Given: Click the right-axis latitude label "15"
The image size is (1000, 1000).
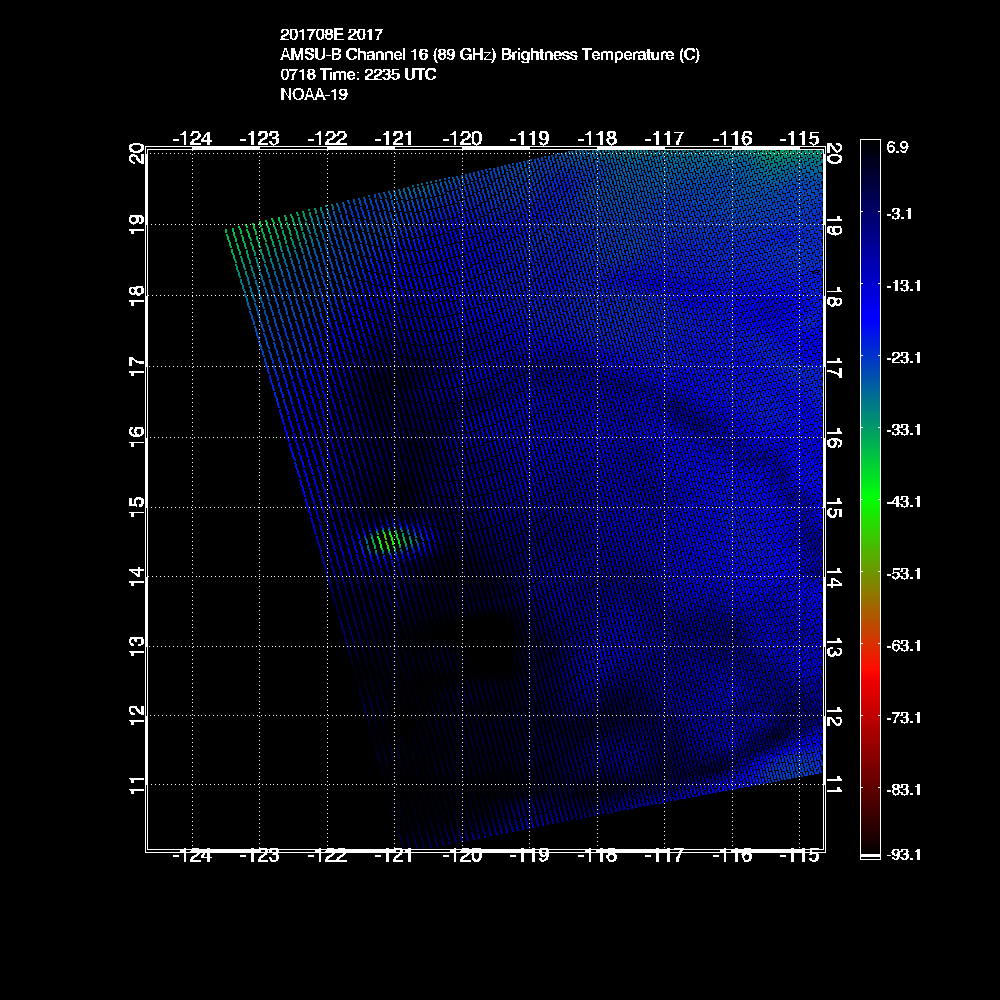Looking at the screenshot, I should point(834,509).
